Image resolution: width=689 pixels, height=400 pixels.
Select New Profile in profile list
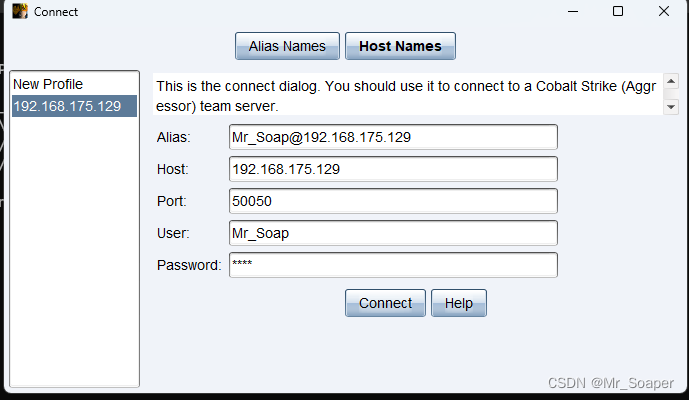click(x=48, y=85)
